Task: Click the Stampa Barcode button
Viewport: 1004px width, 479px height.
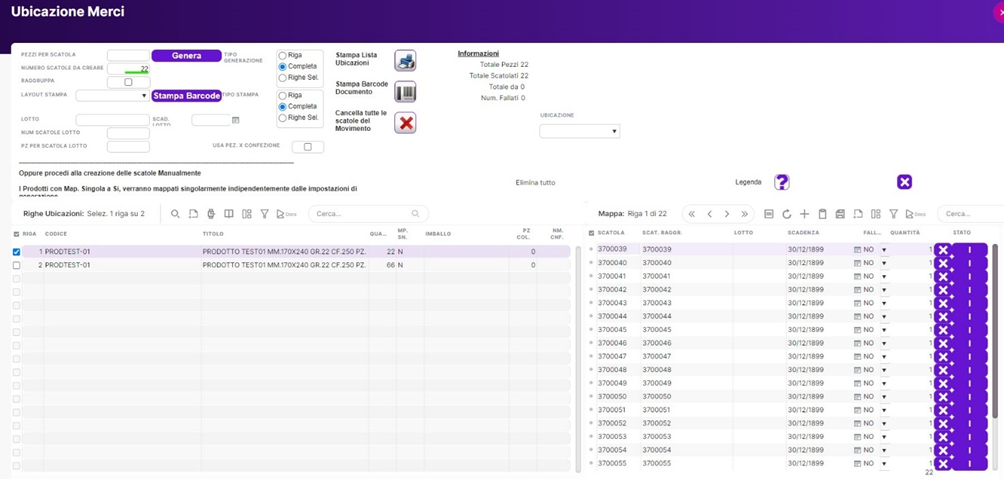Action: (186, 95)
